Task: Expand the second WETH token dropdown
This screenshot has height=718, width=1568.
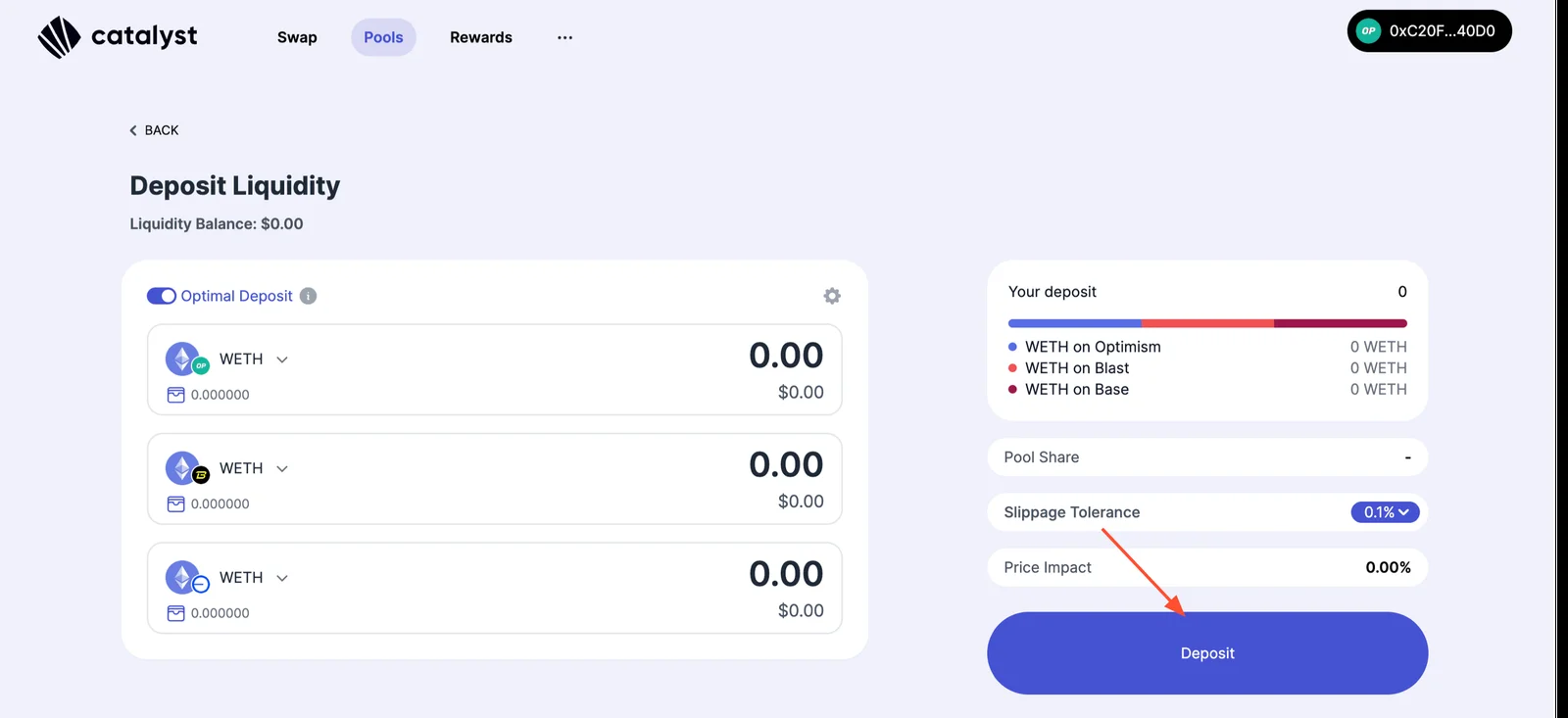Action: pos(282,468)
